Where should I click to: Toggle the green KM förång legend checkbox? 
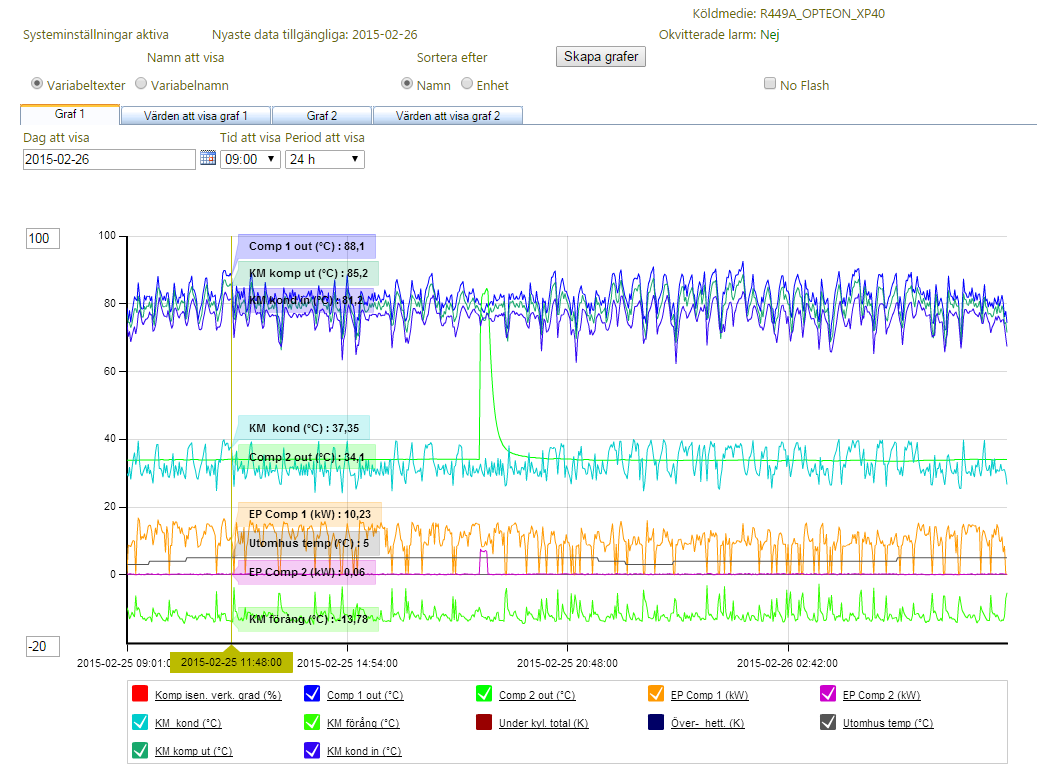pyautogui.click(x=311, y=722)
